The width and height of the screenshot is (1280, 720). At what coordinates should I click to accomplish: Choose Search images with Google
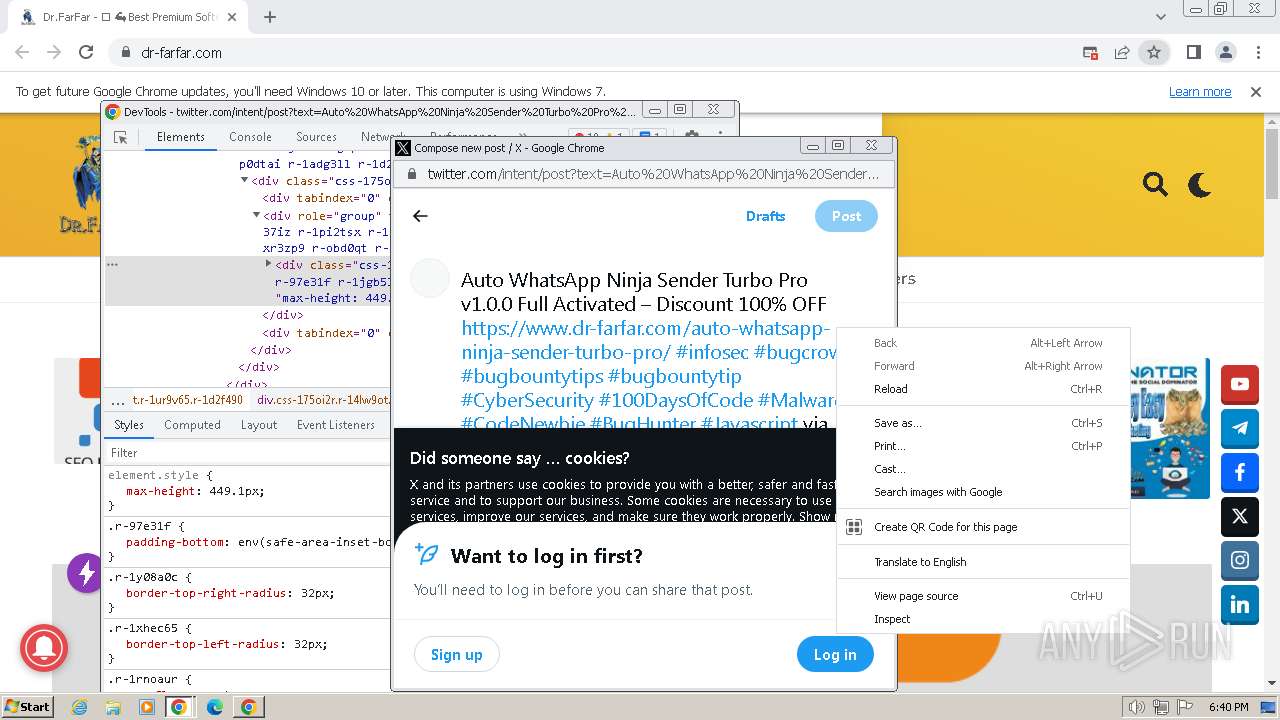point(983,492)
